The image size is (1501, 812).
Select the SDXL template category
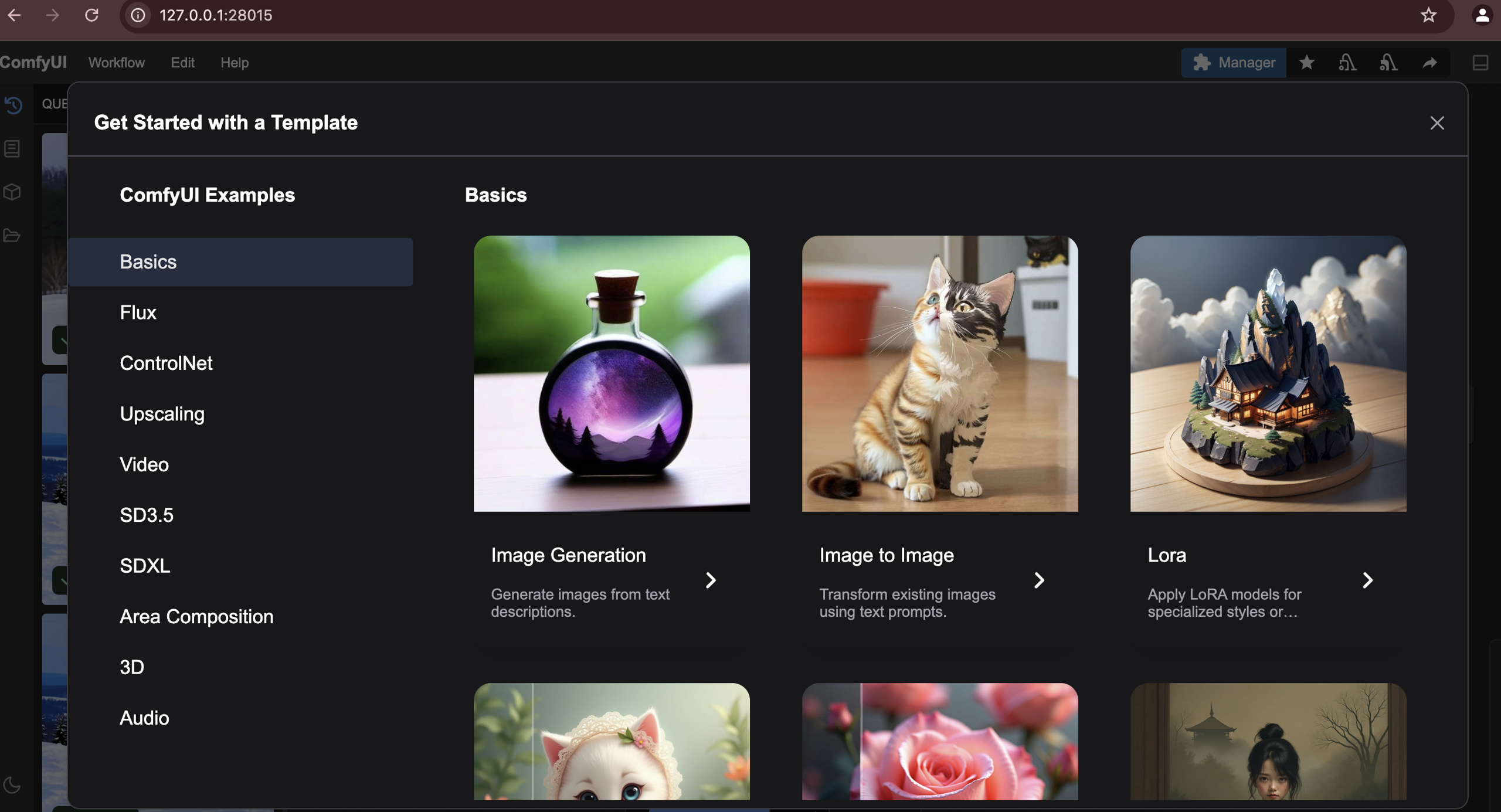coord(240,566)
